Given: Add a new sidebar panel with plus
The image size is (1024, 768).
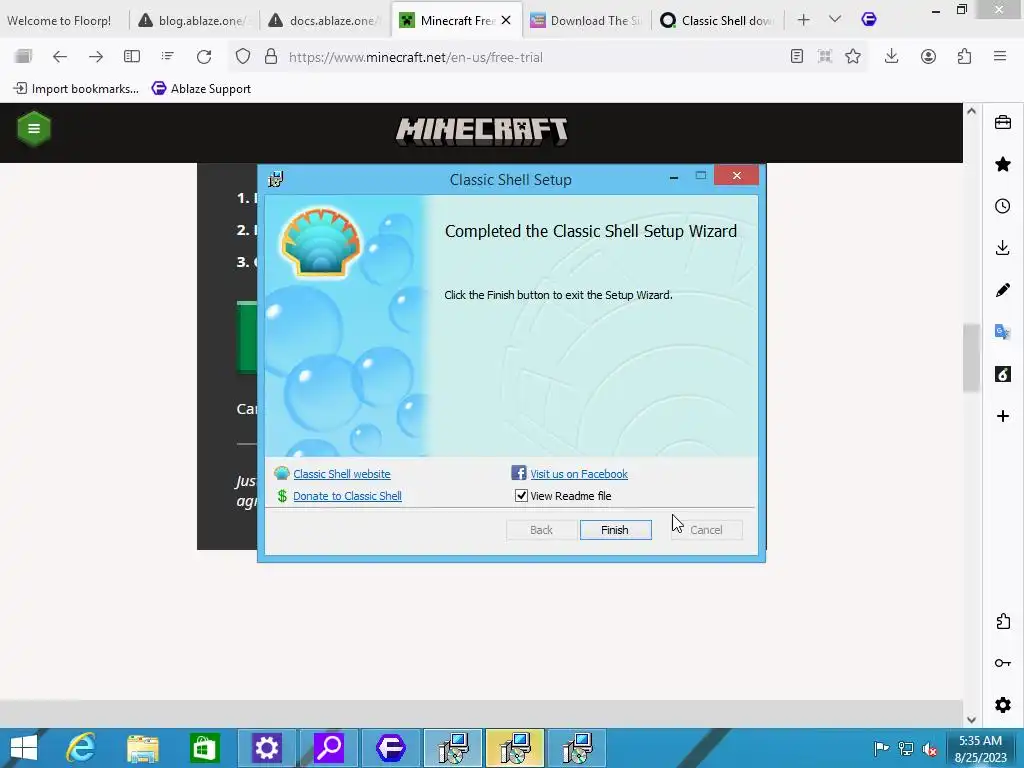Looking at the screenshot, I should (x=1003, y=416).
